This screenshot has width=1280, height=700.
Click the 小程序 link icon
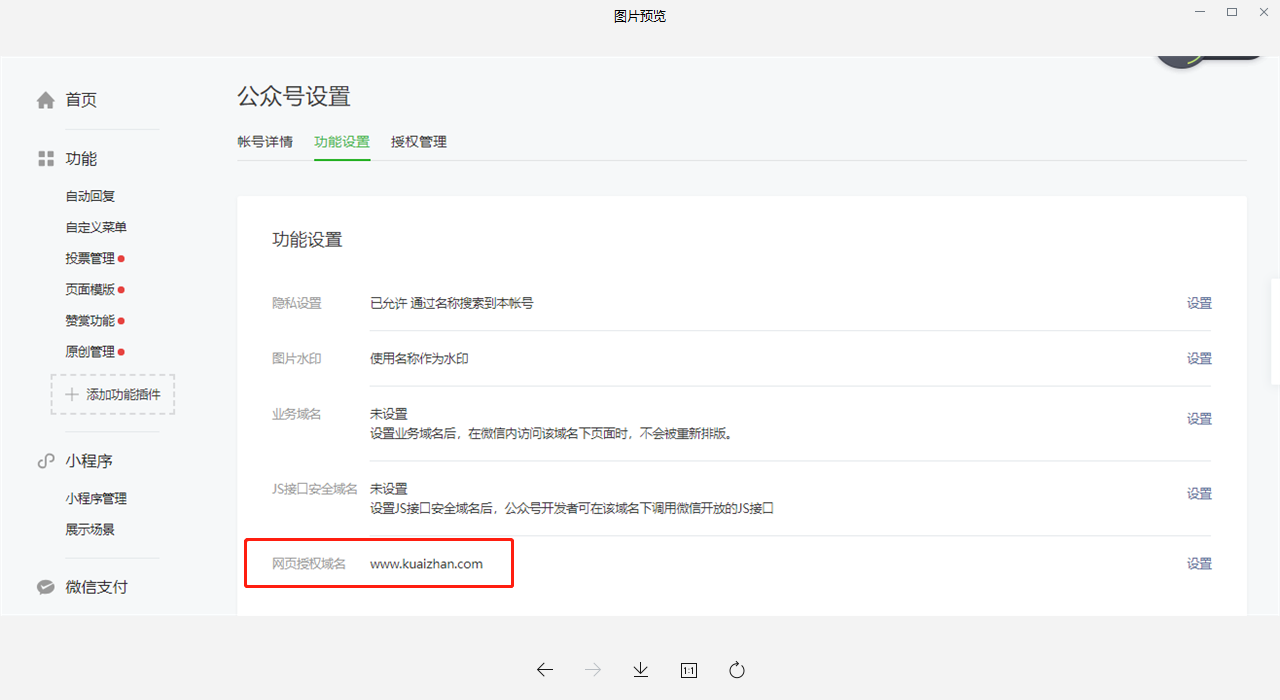tap(46, 461)
